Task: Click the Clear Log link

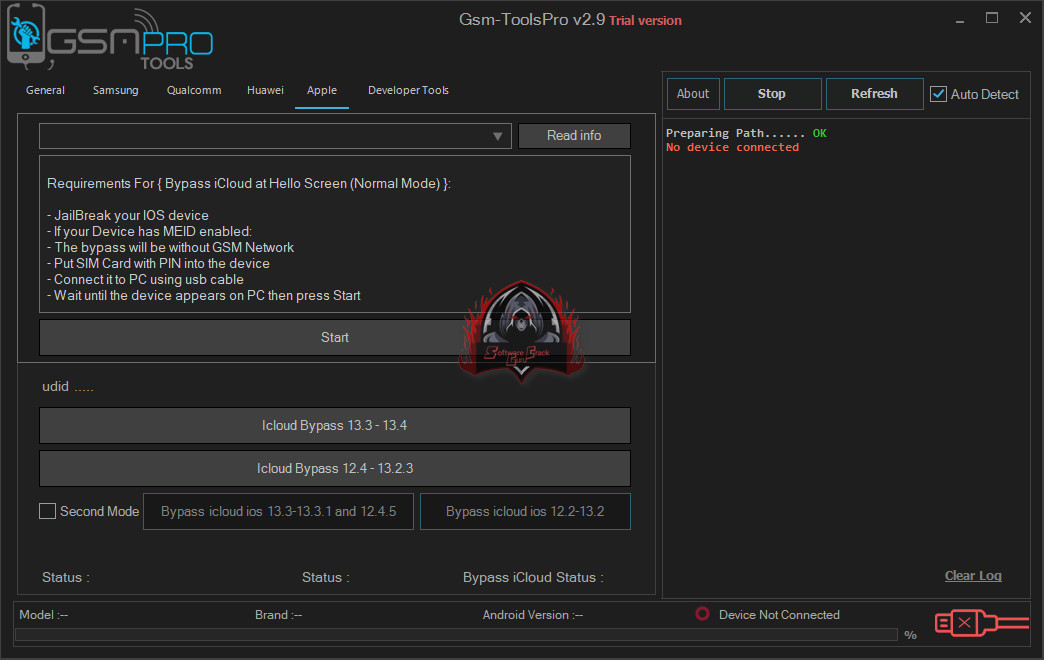Action: [x=973, y=575]
